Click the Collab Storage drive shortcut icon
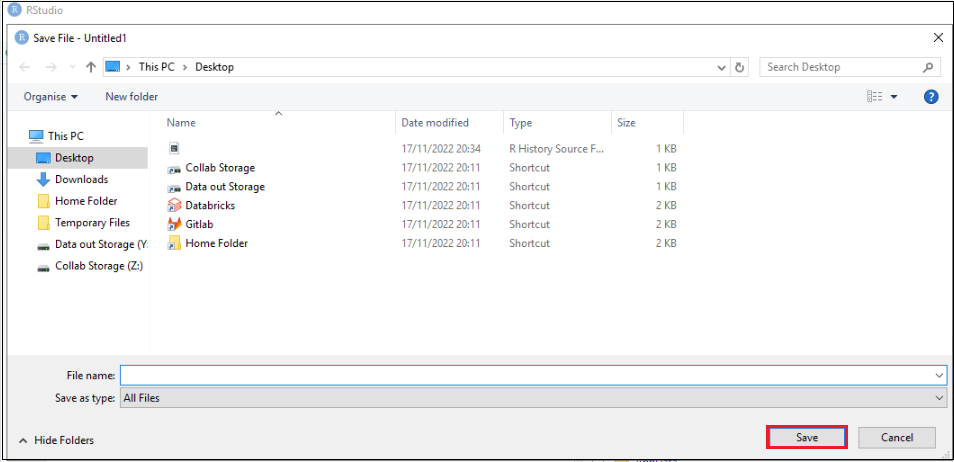Screen dimensions: 954x462 tap(174, 168)
